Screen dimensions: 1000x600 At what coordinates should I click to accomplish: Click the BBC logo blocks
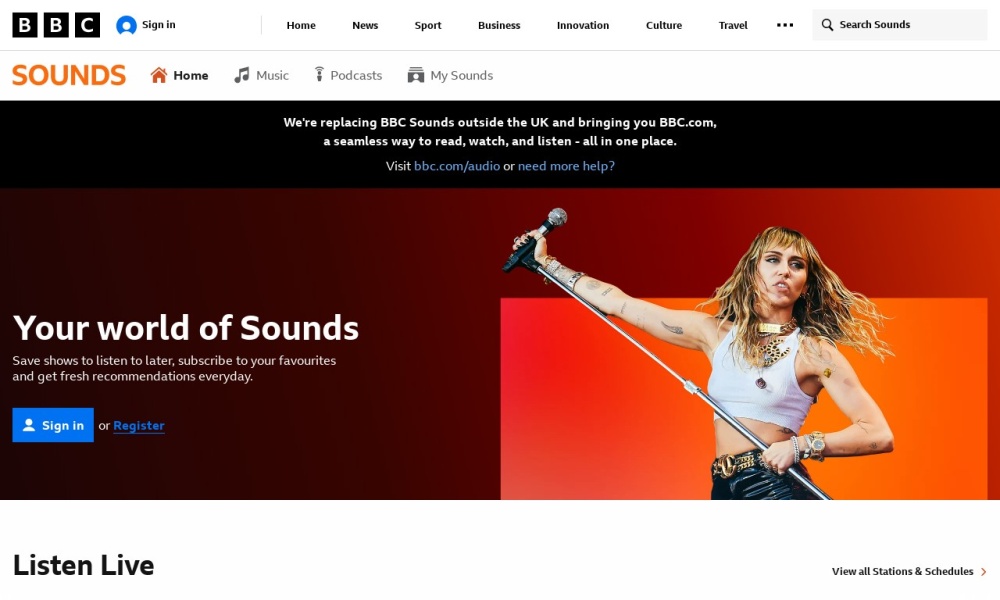point(56,25)
